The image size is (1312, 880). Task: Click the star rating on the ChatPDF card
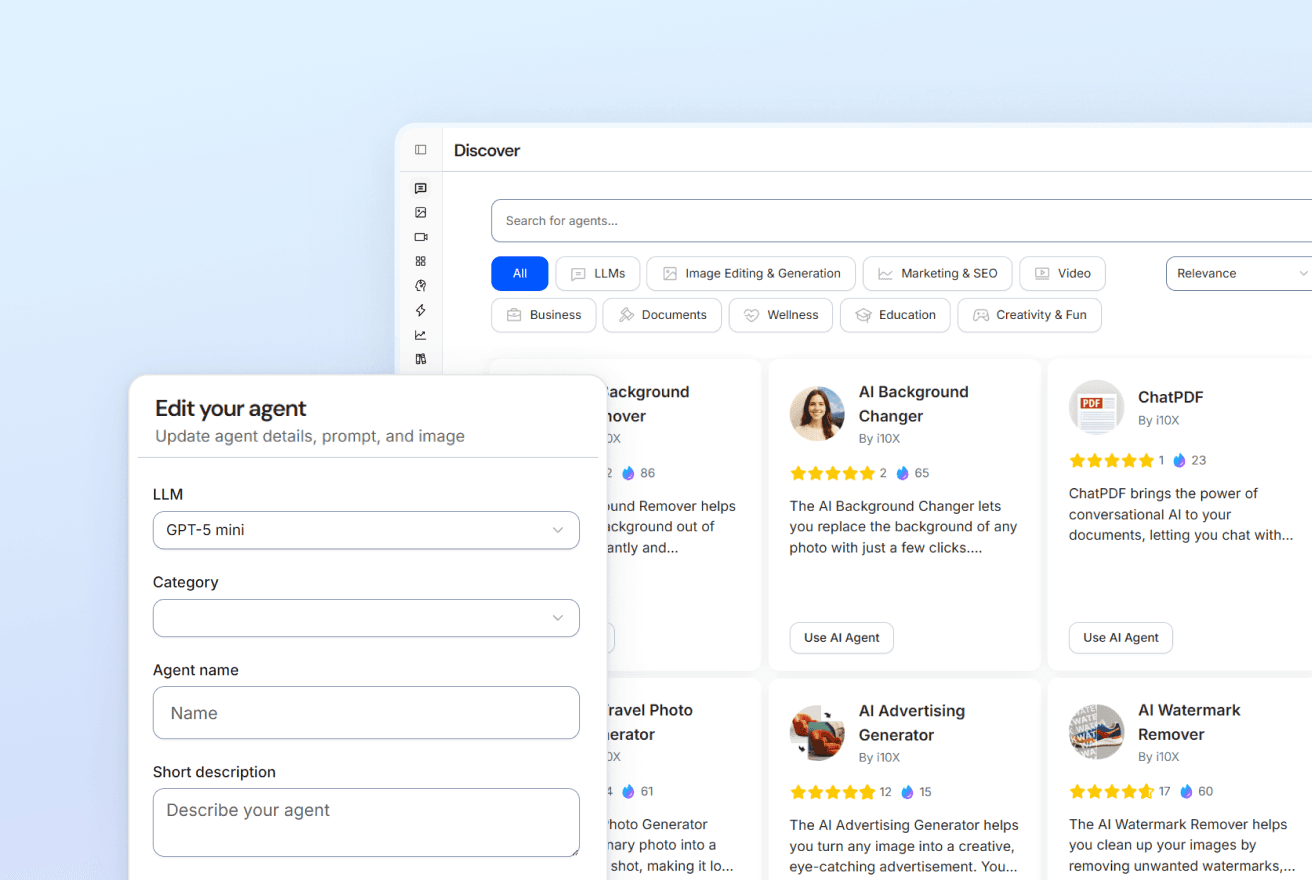tap(1111, 461)
